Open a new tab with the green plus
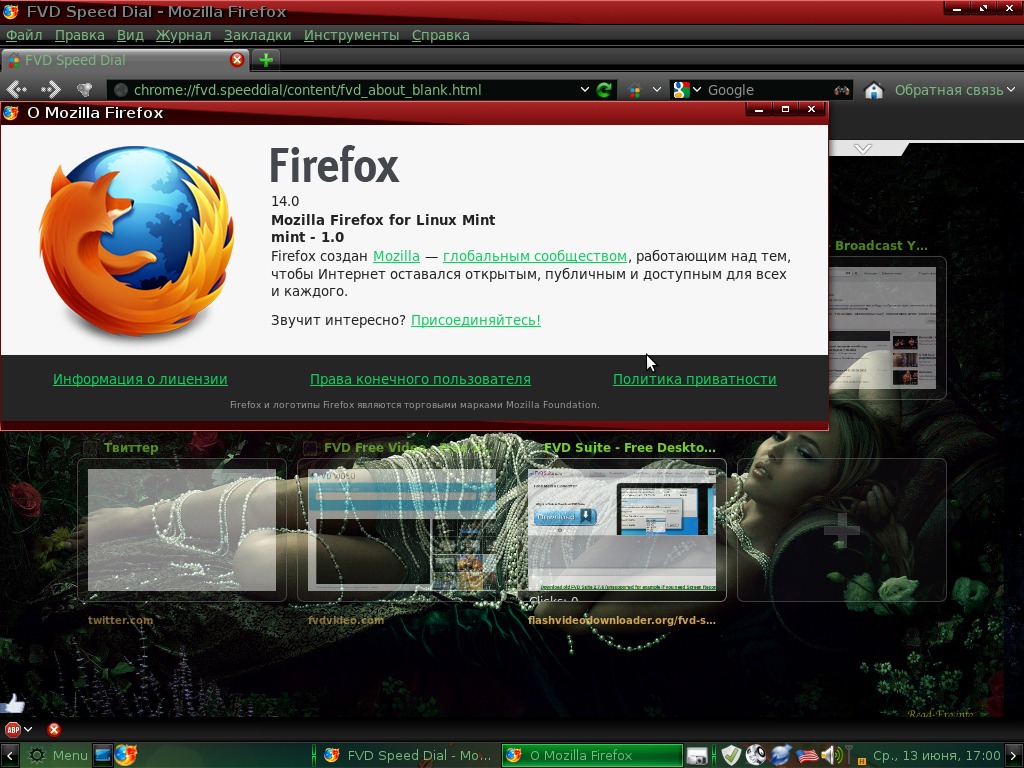This screenshot has height=768, width=1024. pyautogui.click(x=266, y=60)
